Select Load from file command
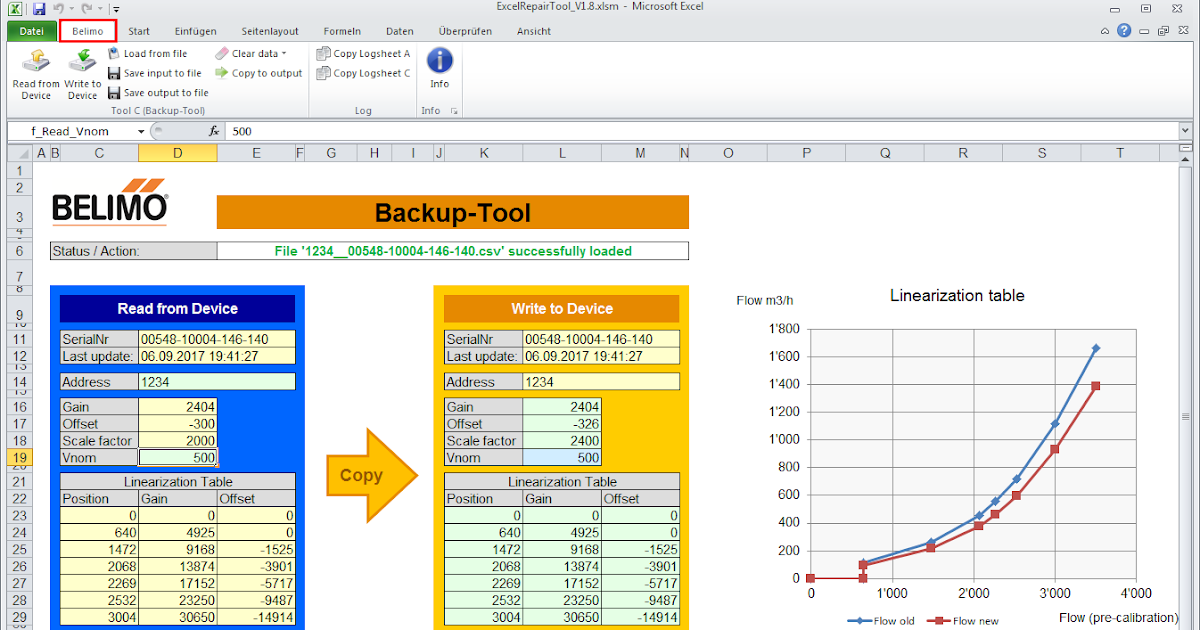Screen dimensions: 1200x630 click(148, 54)
